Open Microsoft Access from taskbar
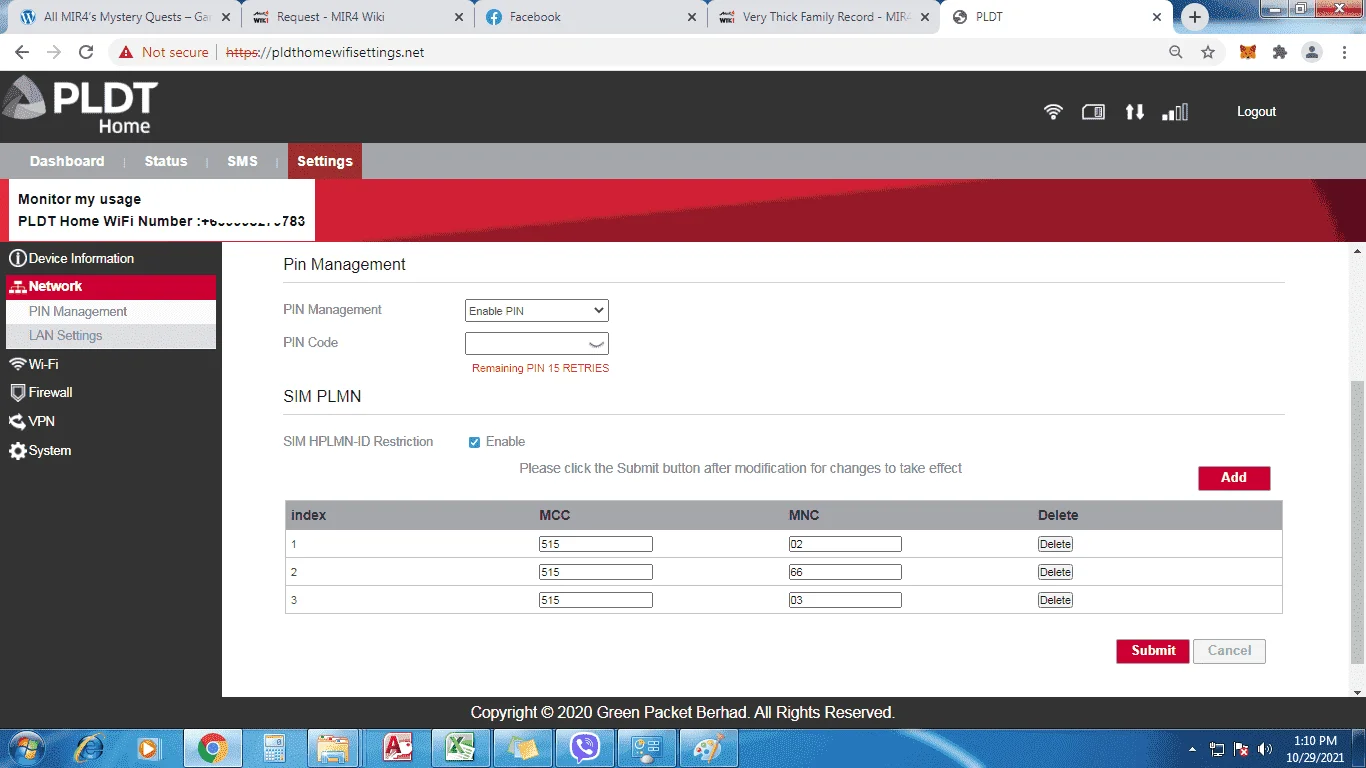 click(398, 747)
